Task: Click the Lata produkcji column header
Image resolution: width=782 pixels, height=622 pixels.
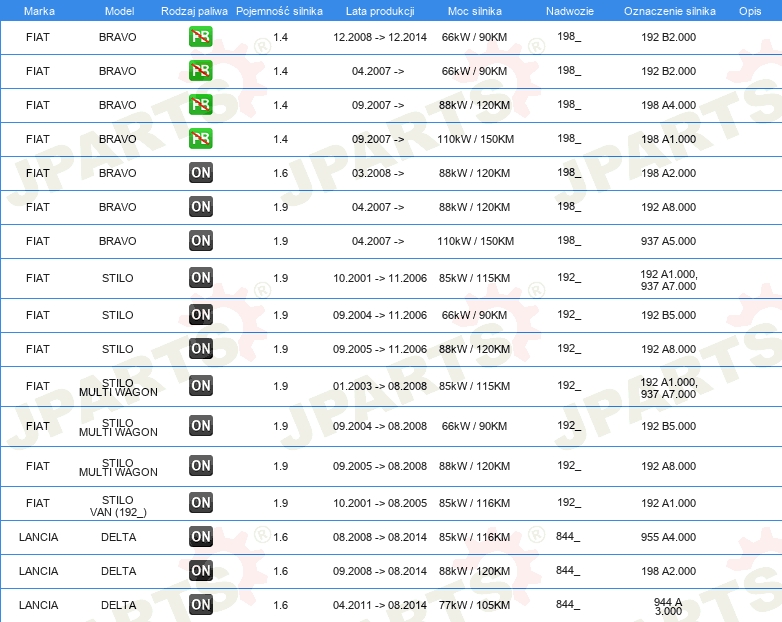Action: pyautogui.click(x=380, y=11)
